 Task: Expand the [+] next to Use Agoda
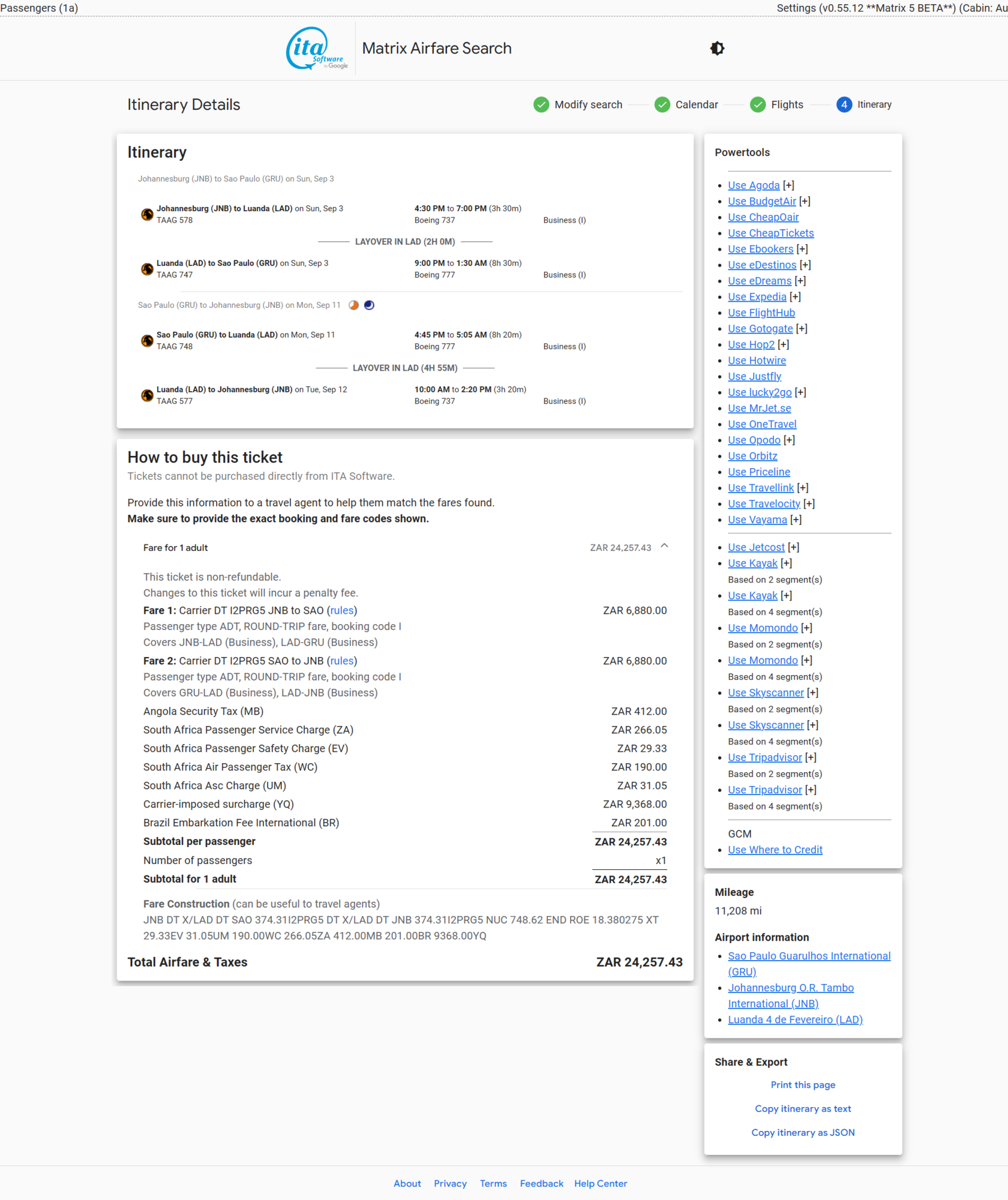pyautogui.click(x=788, y=186)
